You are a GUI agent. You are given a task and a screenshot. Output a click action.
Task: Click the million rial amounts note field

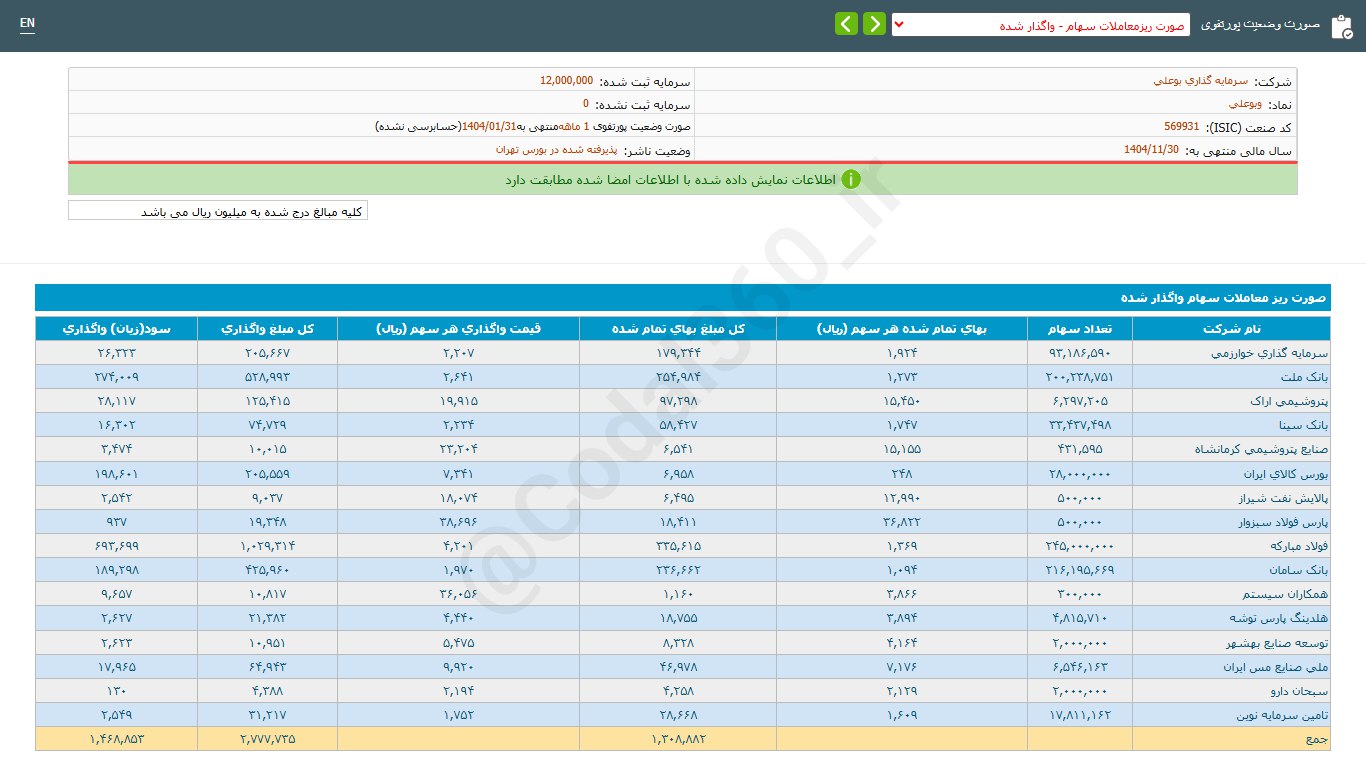click(218, 211)
